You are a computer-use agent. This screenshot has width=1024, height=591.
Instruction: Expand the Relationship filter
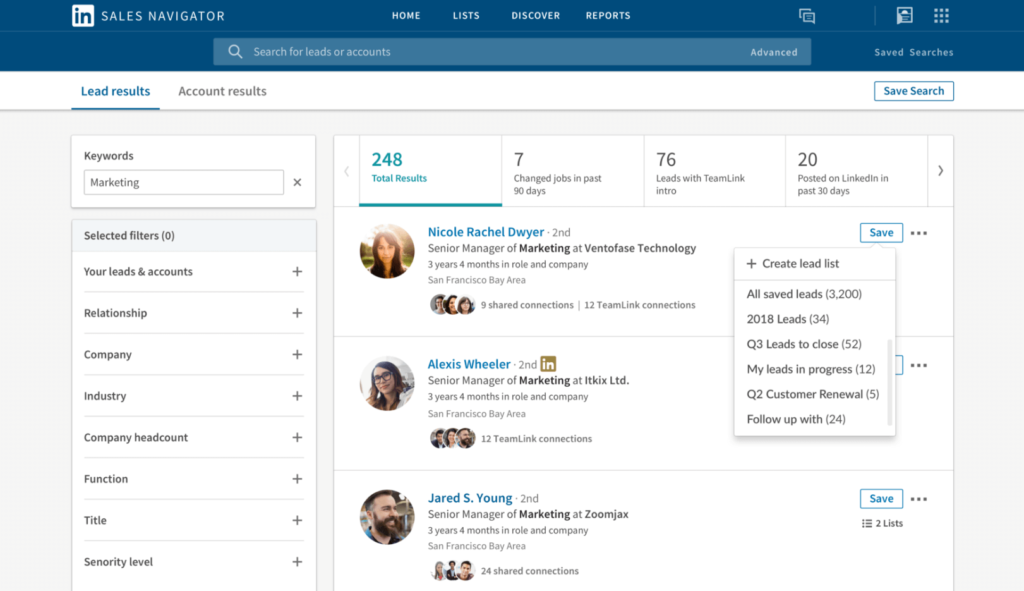coord(297,313)
